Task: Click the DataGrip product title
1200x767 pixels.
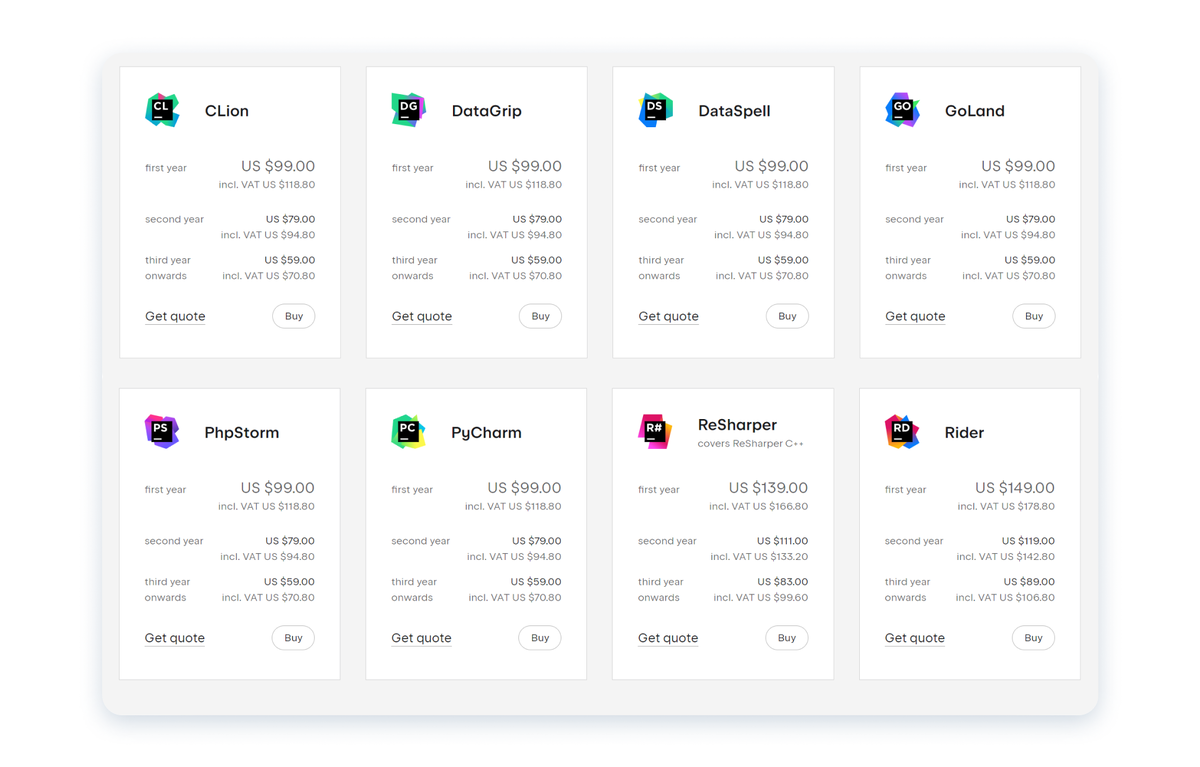Action: point(487,111)
